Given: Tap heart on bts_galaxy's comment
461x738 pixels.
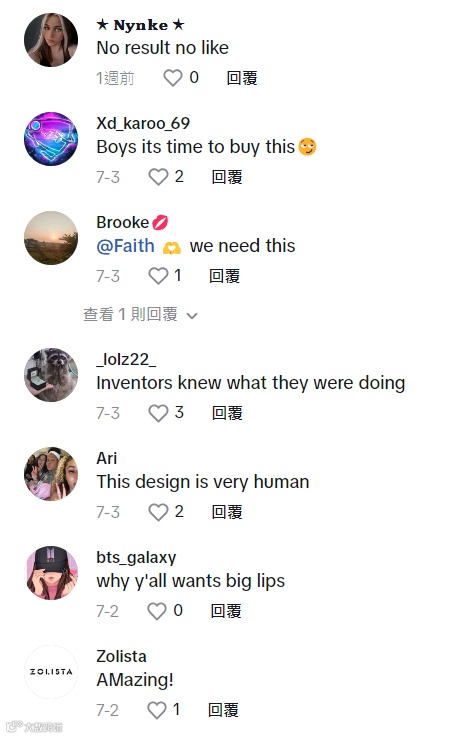Looking at the screenshot, I should pos(157,611).
